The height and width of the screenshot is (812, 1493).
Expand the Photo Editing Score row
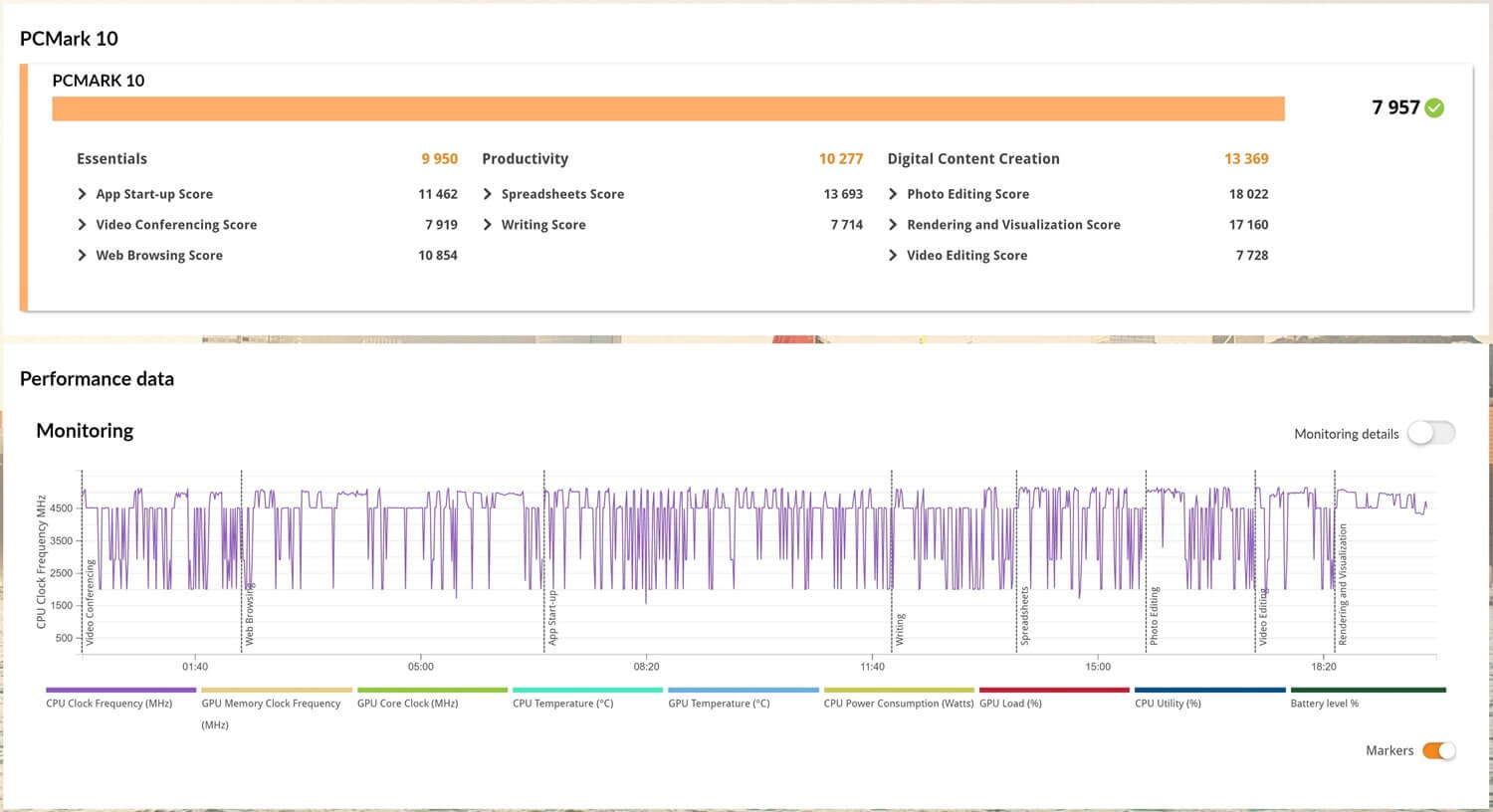click(x=893, y=194)
